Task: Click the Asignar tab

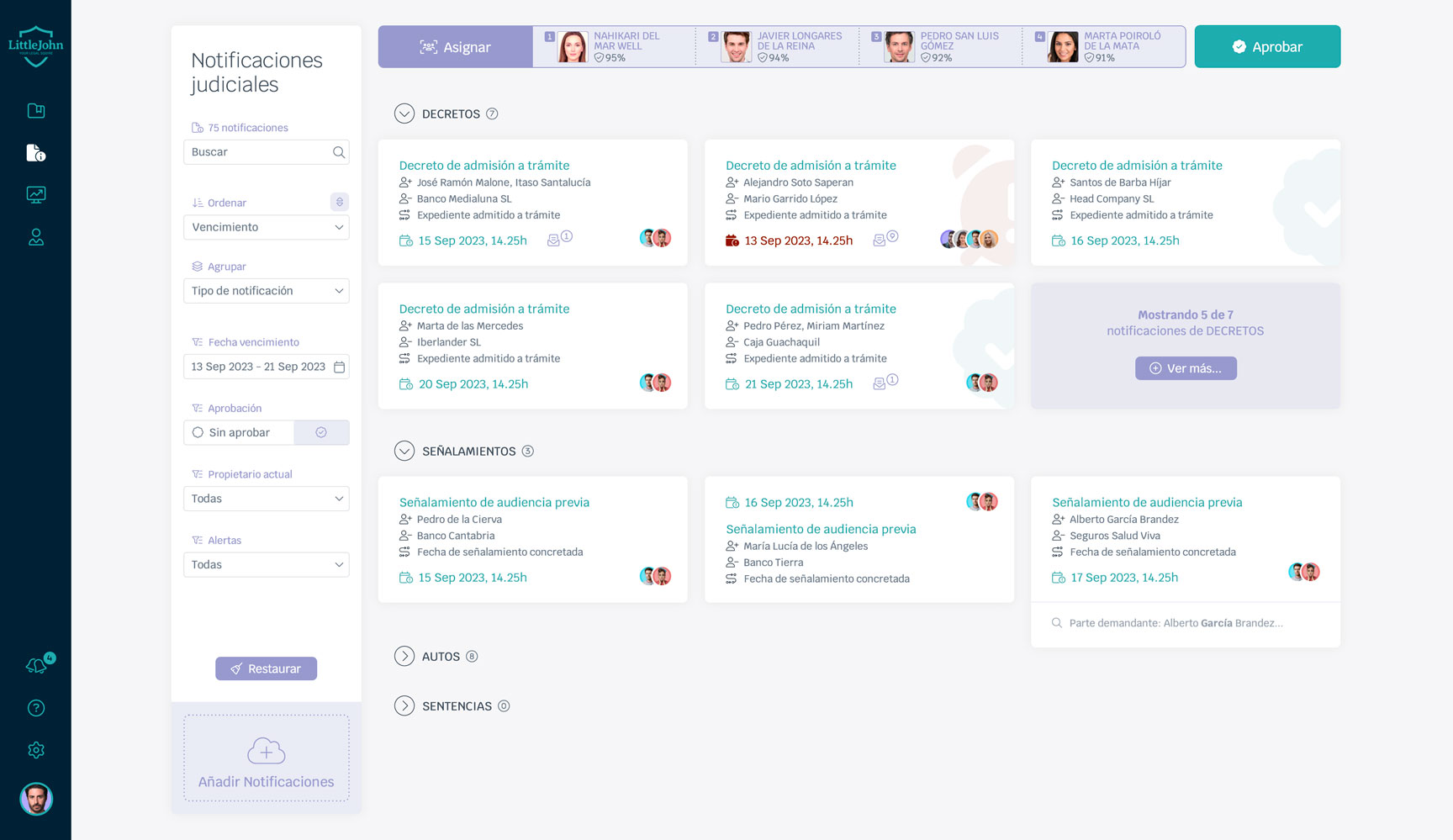Action: pyautogui.click(x=455, y=47)
